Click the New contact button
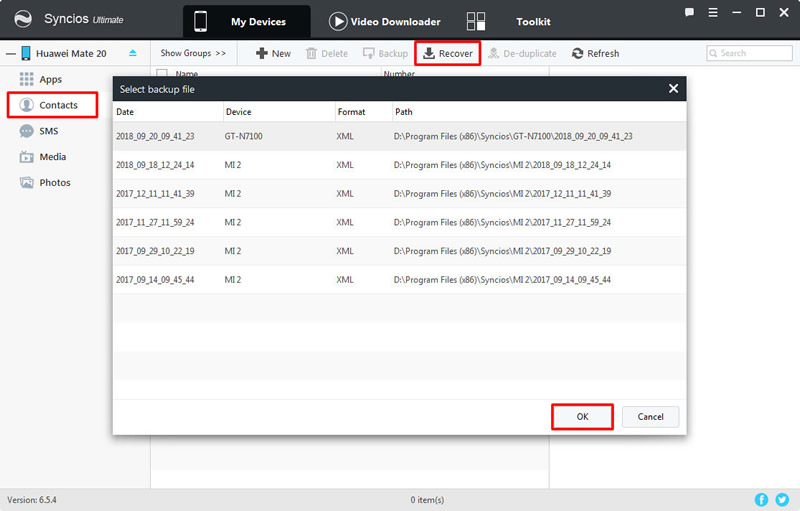Screen dimensions: 800x511 [273, 54]
